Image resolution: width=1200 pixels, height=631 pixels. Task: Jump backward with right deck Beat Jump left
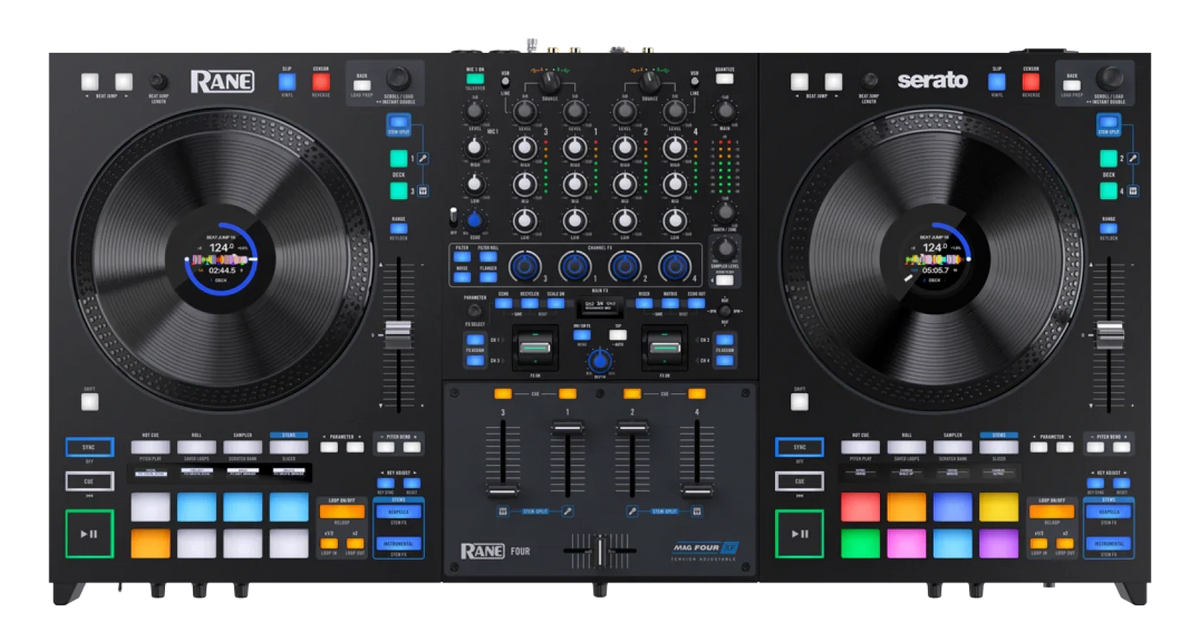800,81
